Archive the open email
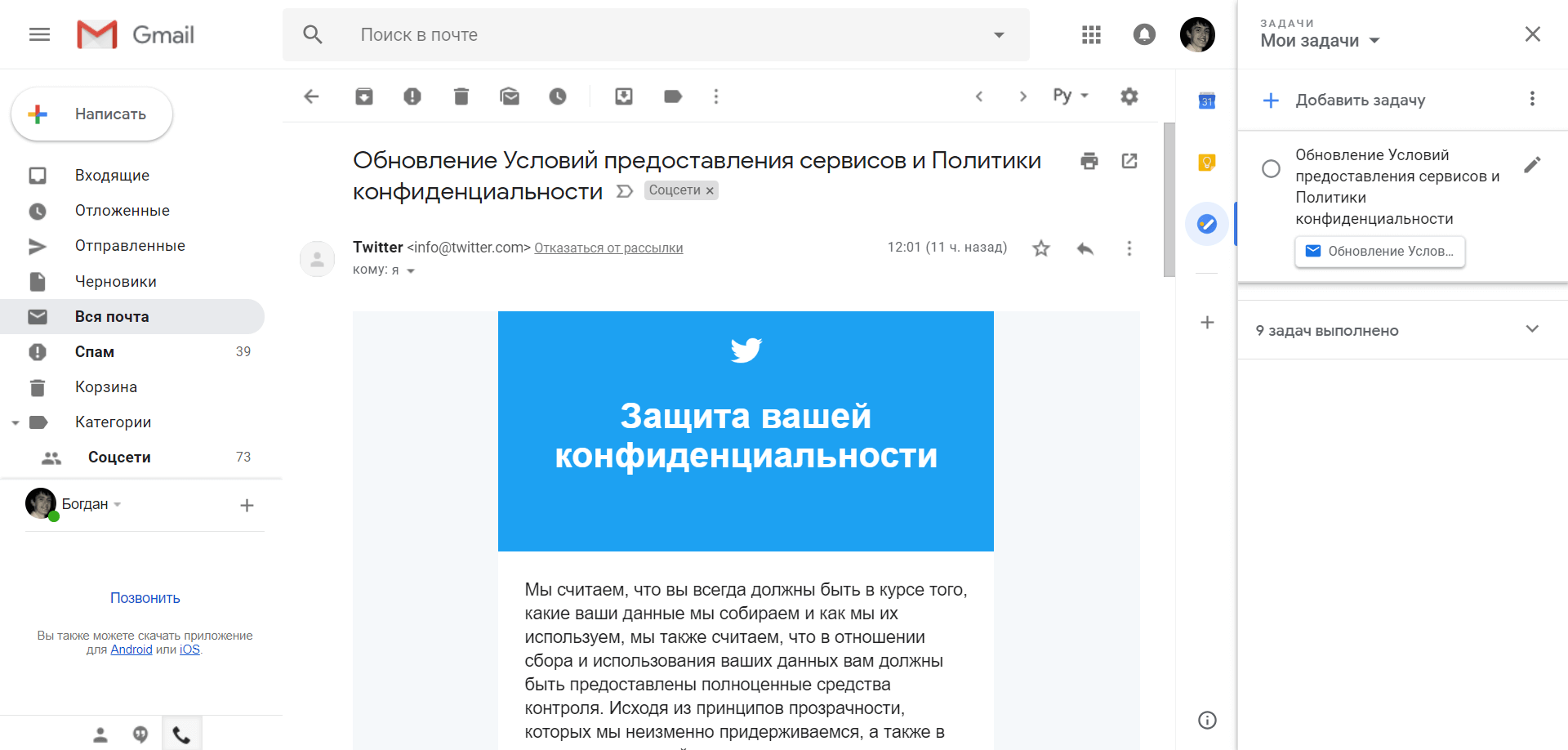The width and height of the screenshot is (1568, 750). [364, 96]
